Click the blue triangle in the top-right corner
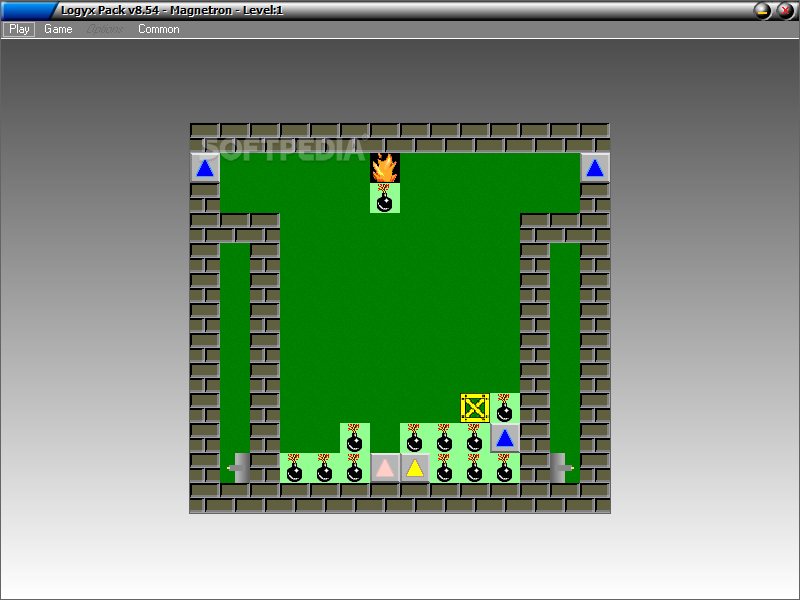 click(x=595, y=168)
